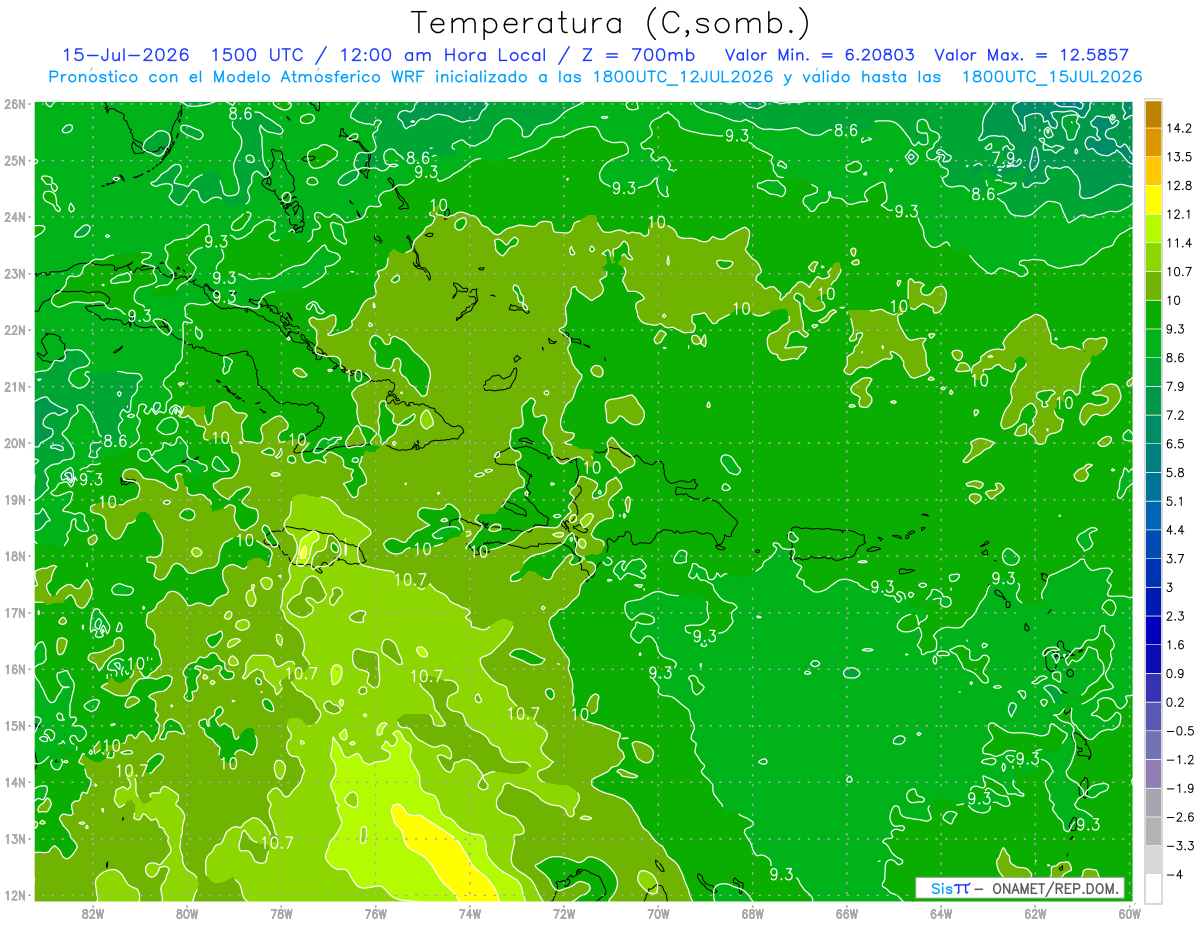Viewport: 1200px width, 927px height.
Task: Click the '11.4' colorbar legend value
Action: pos(1179,243)
